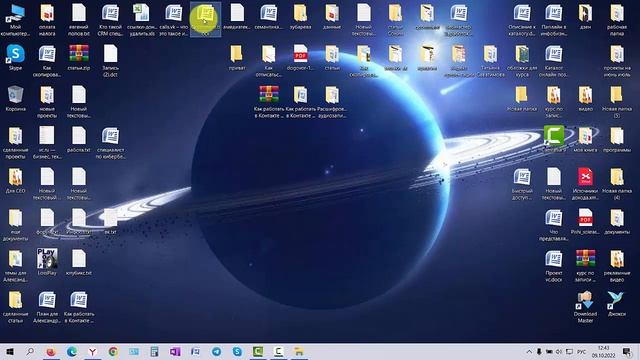Open Calculator from the taskbar
This screenshot has height=360, width=640.
[x=154, y=351]
